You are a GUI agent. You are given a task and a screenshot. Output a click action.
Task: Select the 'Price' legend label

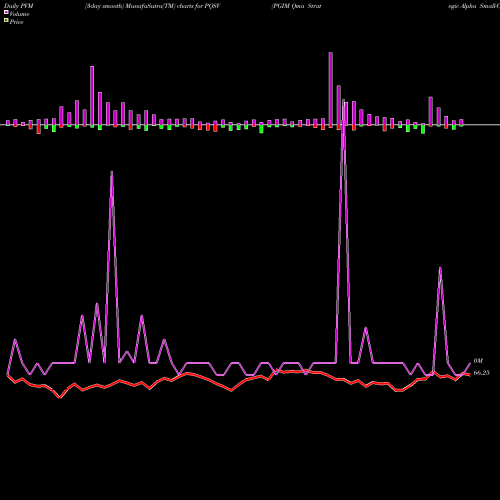tap(16, 22)
